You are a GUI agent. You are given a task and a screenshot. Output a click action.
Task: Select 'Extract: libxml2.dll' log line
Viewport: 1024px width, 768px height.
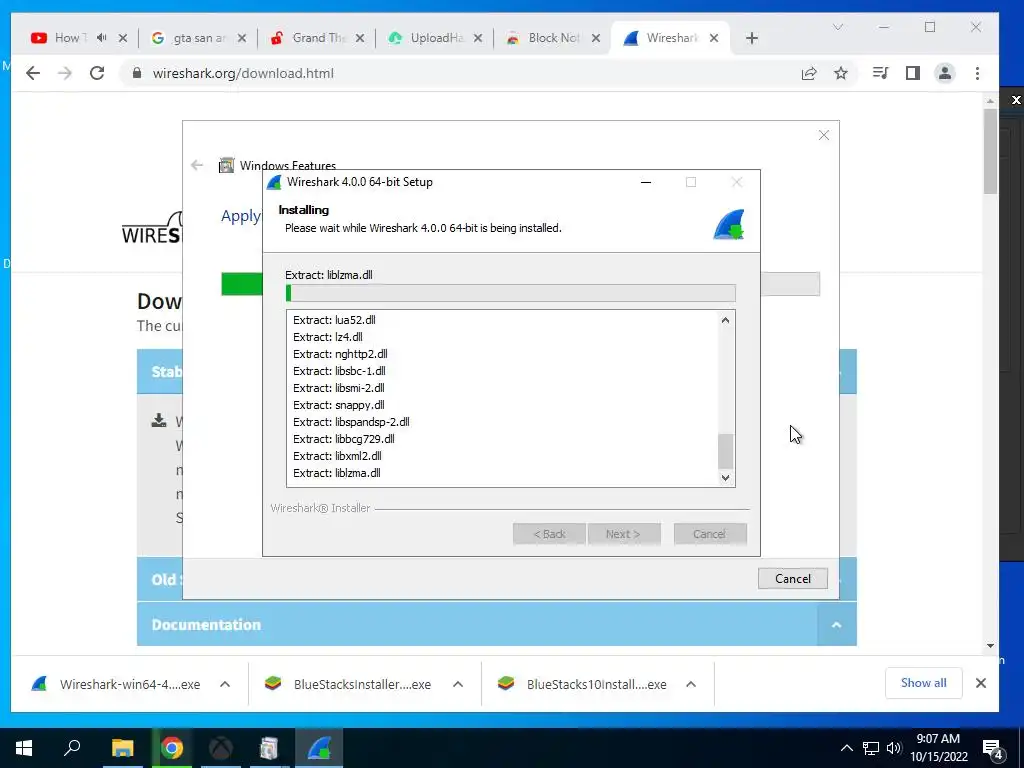pos(337,456)
